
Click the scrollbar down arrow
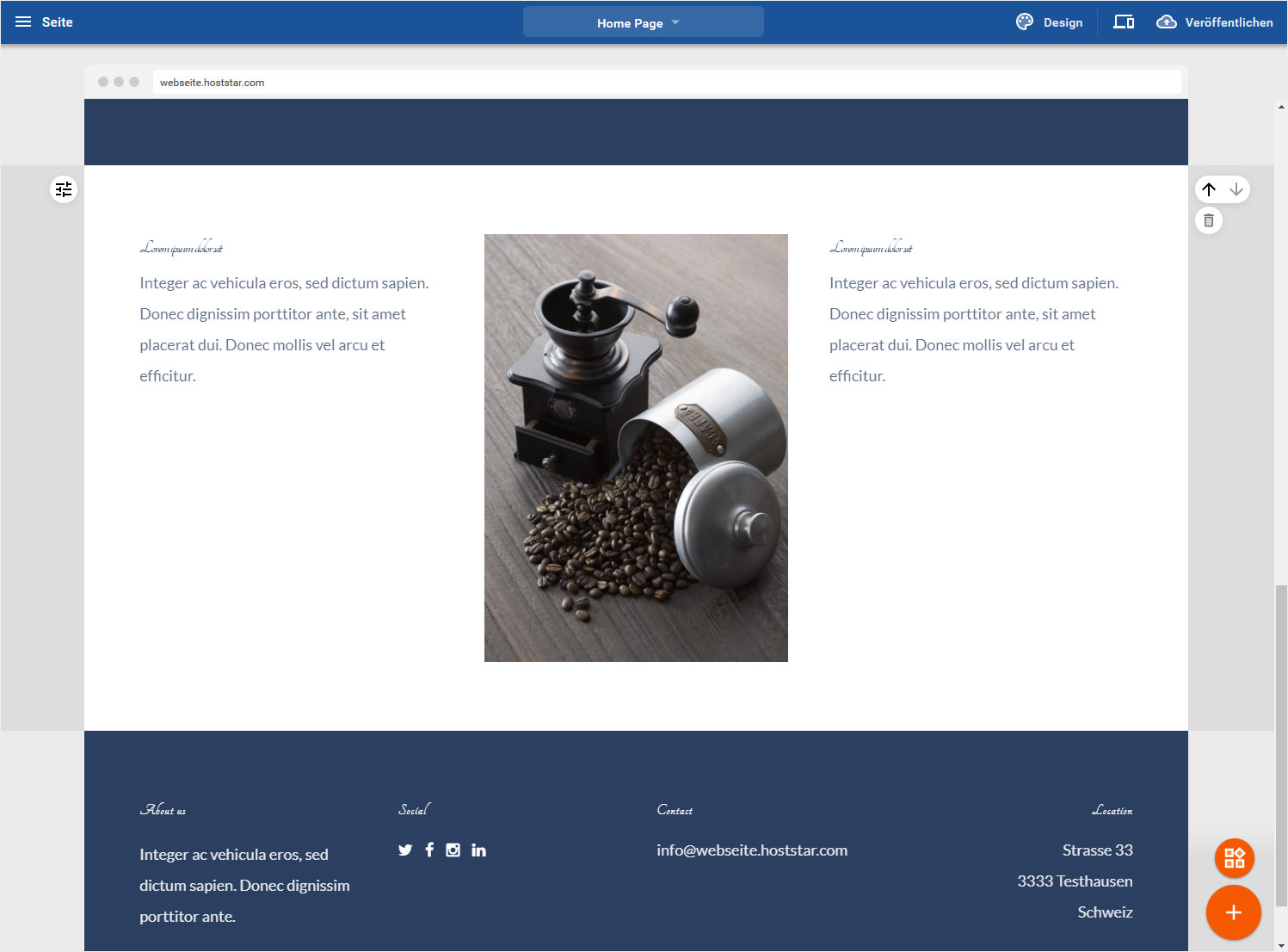pos(1281,945)
